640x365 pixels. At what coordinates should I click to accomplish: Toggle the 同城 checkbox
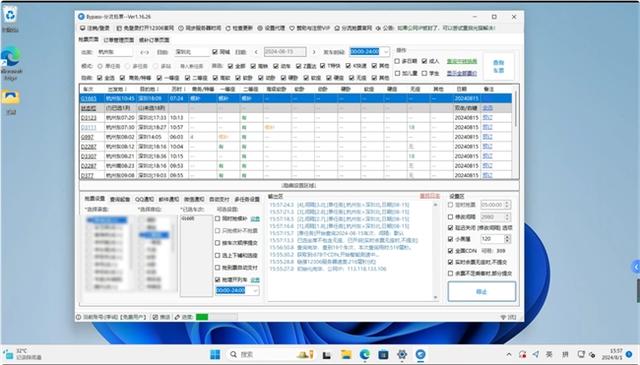(215, 52)
